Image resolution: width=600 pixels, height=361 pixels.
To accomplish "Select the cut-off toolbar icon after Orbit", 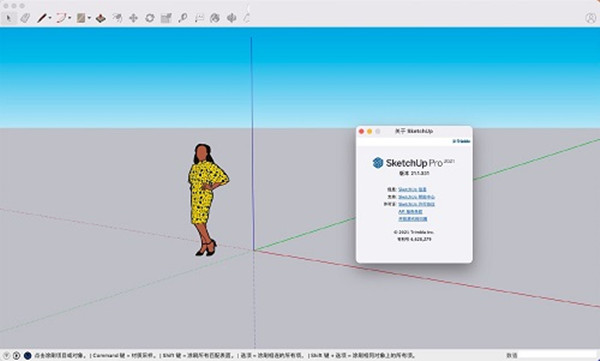I will [247, 18].
